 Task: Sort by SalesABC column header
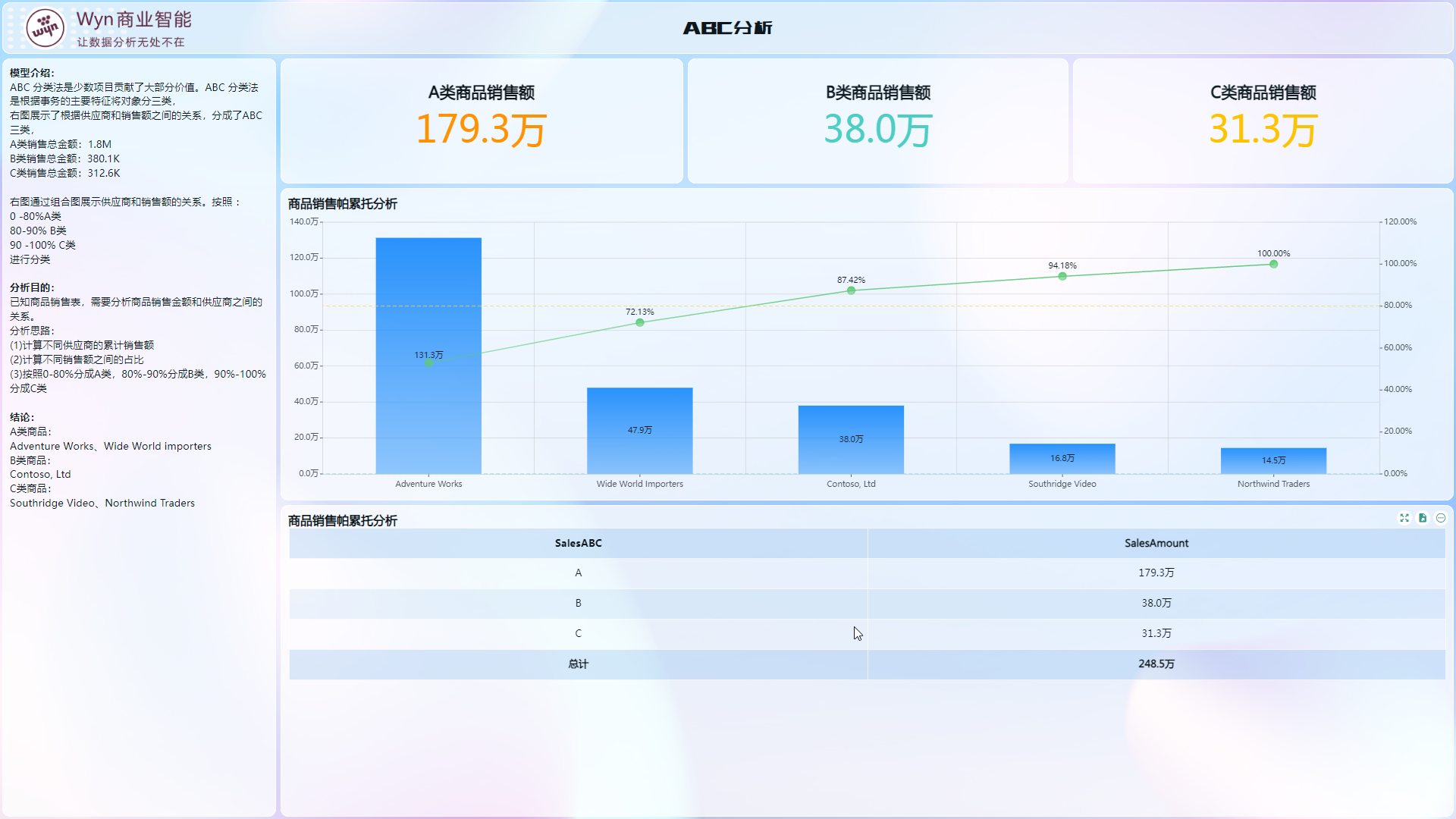coord(578,543)
